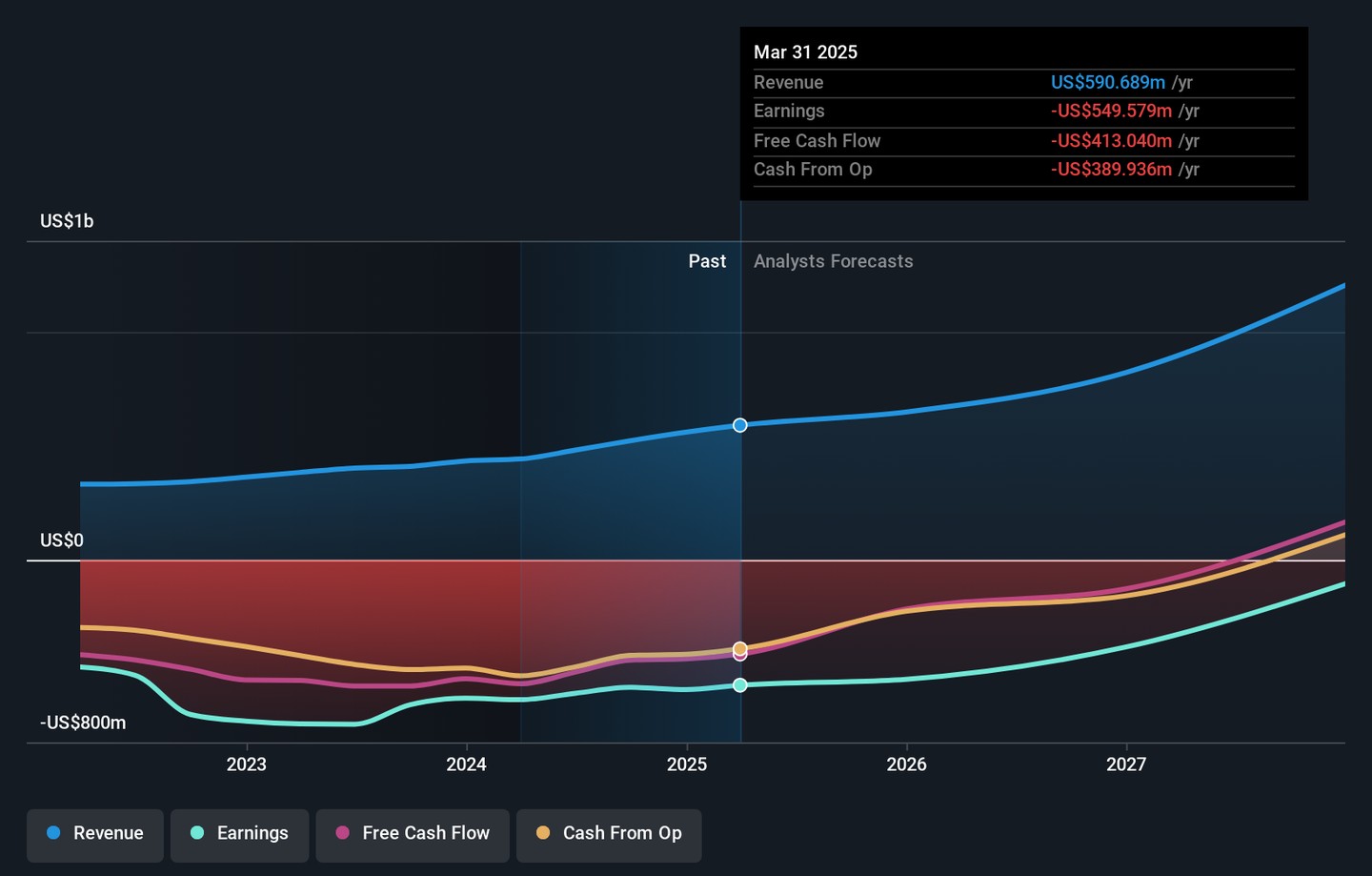Jump to the 2027 axis label
The width and height of the screenshot is (1372, 876).
[1126, 764]
